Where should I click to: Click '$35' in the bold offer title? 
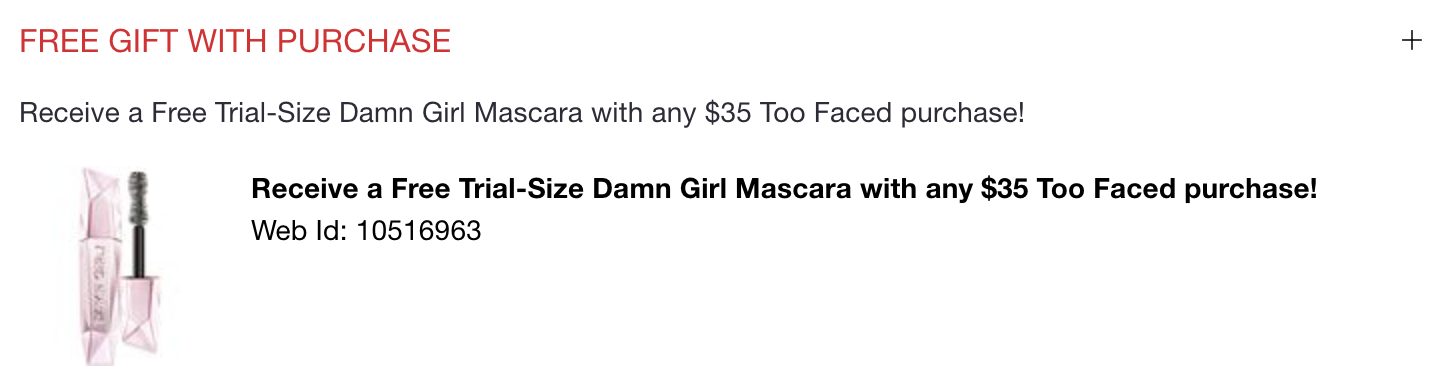(1005, 188)
